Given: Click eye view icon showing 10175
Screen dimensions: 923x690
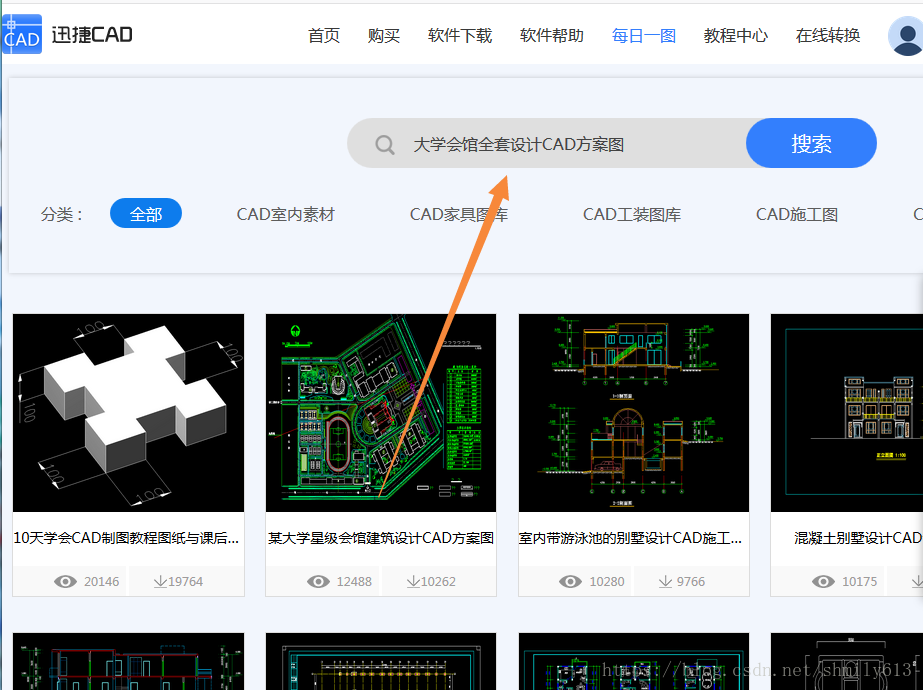Looking at the screenshot, I should click(824, 582).
